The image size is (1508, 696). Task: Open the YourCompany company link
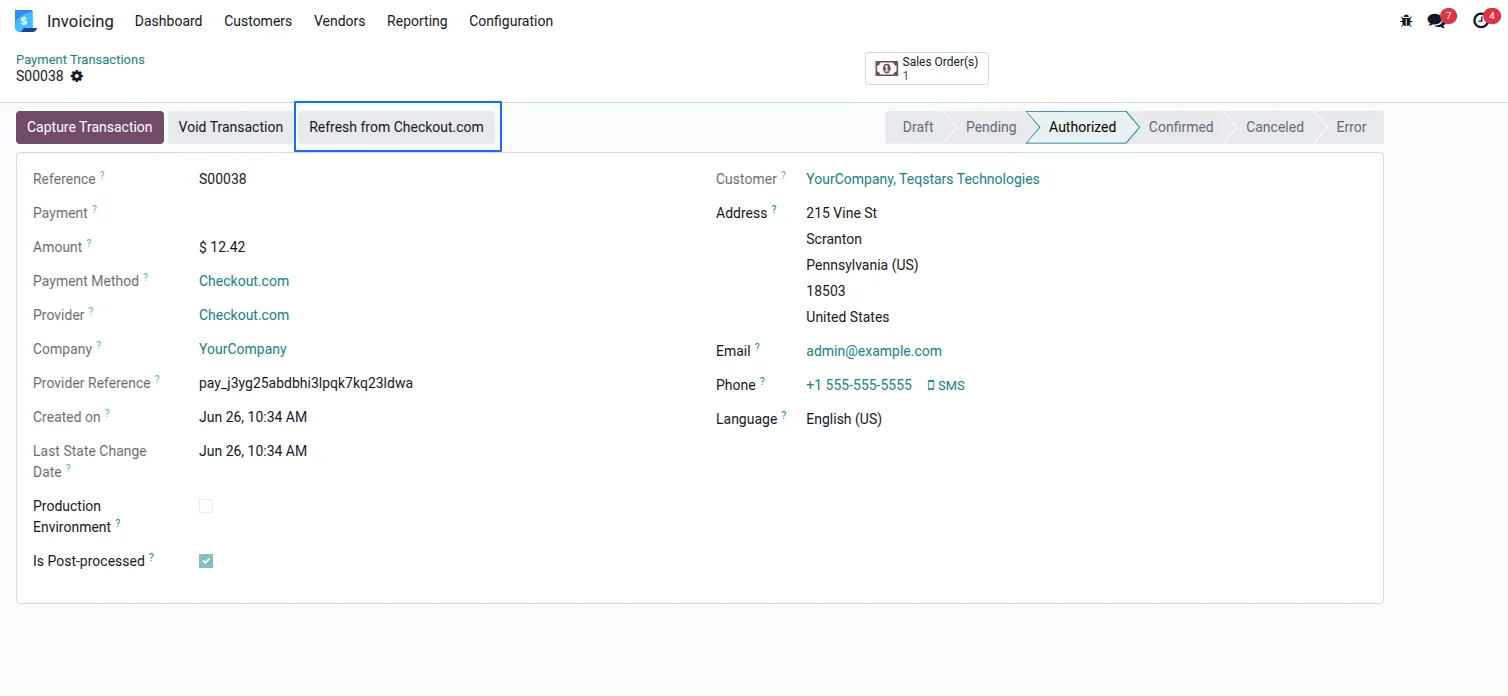click(243, 349)
